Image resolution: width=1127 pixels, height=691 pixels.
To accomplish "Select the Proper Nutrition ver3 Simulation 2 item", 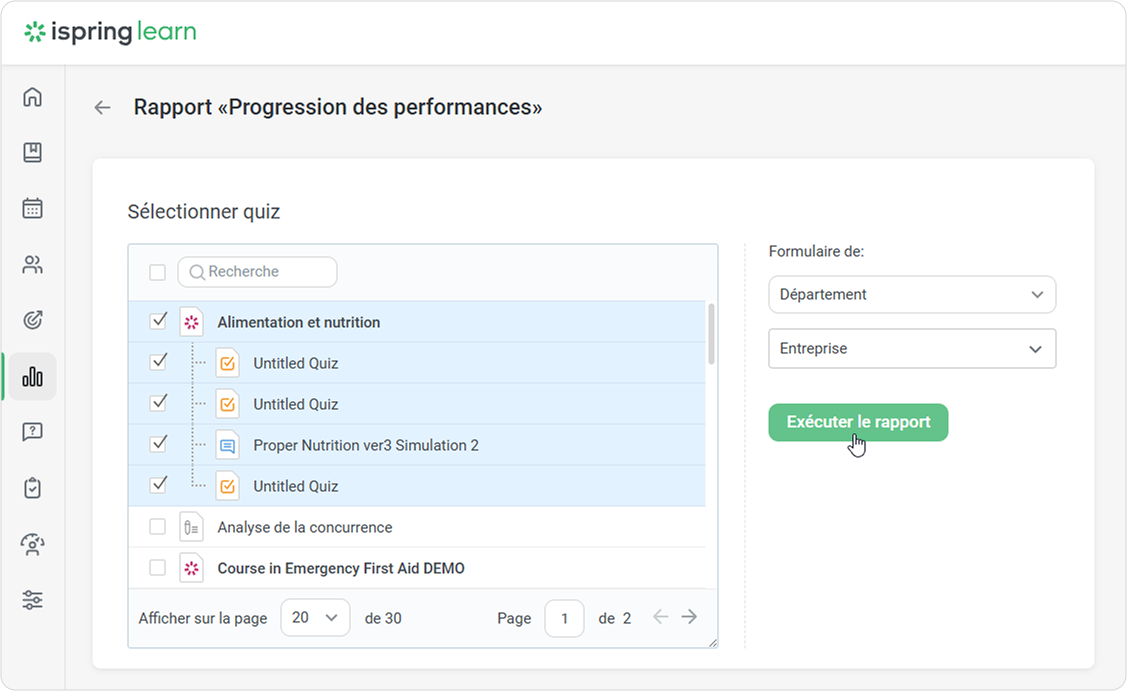I will 365,445.
